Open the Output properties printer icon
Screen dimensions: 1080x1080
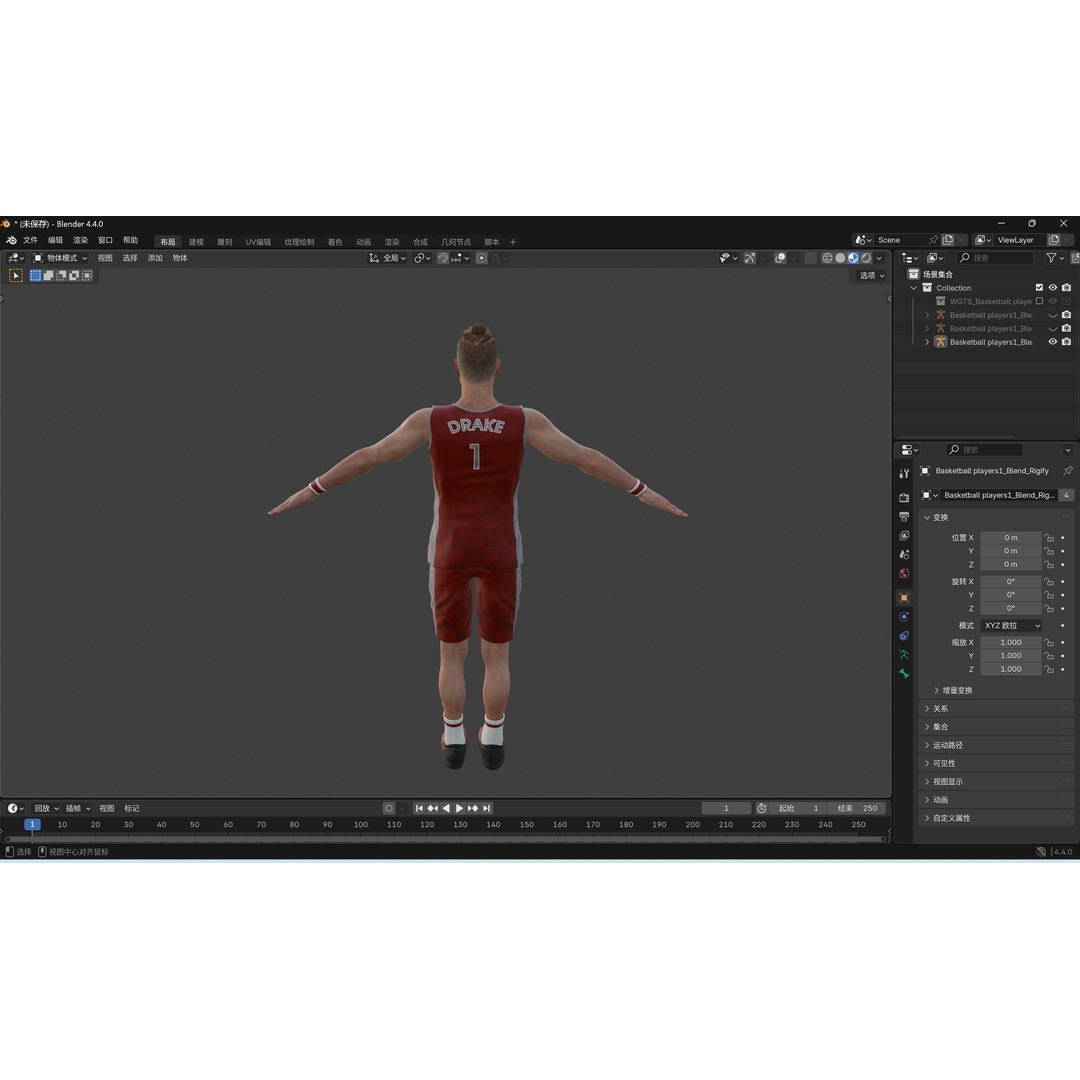[904, 517]
